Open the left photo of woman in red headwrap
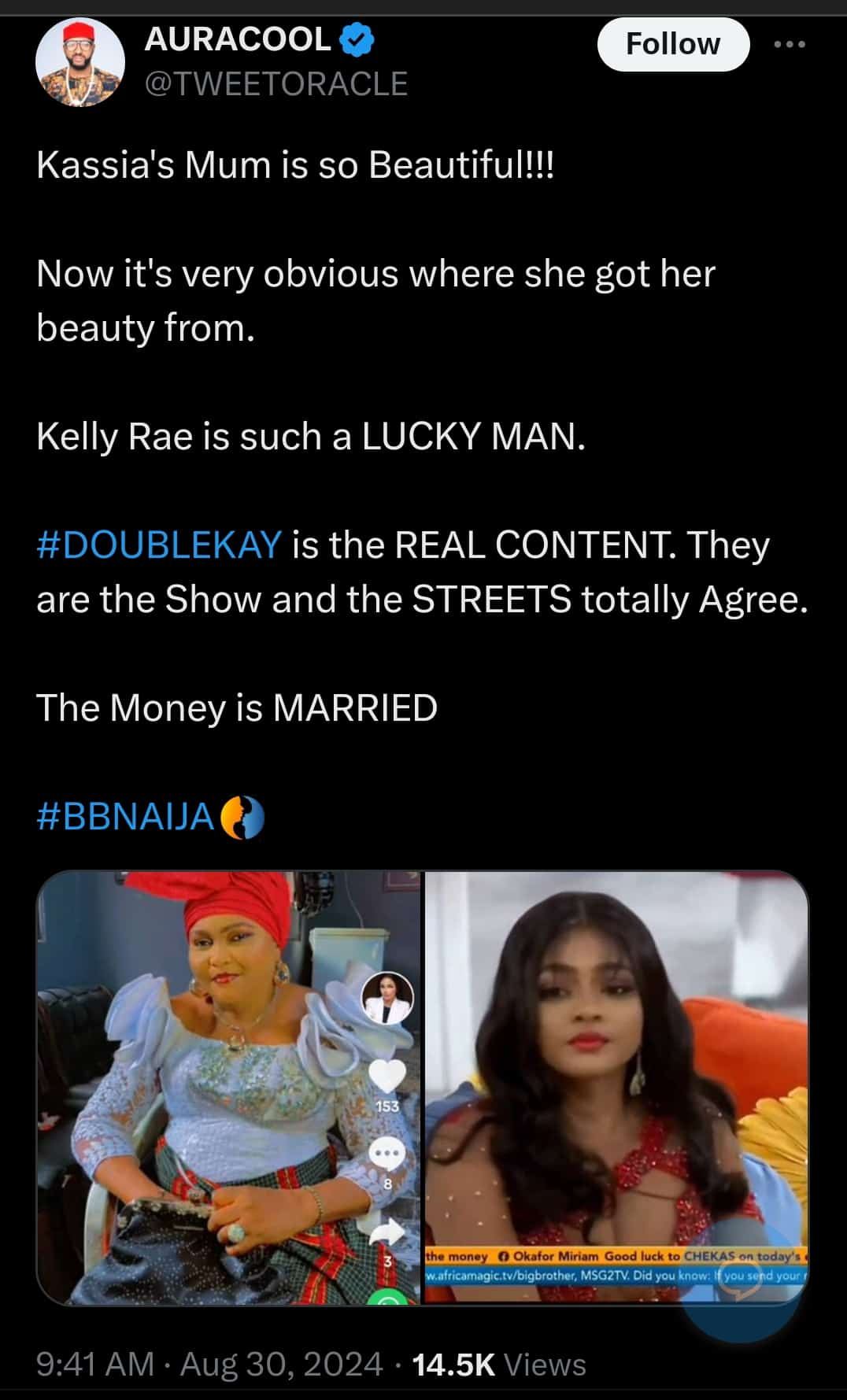847x1400 pixels. tap(229, 1088)
